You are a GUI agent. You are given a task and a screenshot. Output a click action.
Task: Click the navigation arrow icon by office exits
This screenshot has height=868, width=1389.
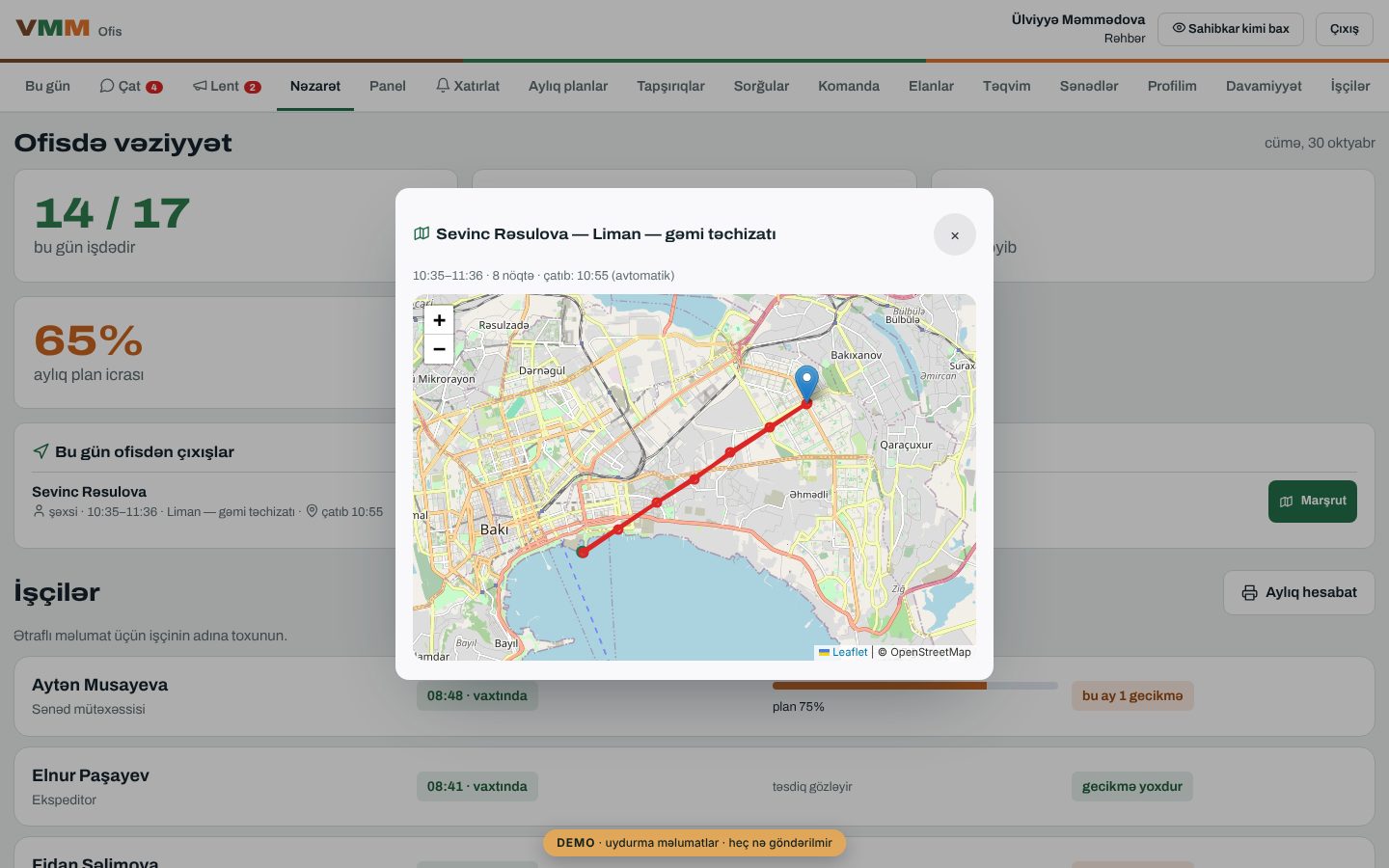pyautogui.click(x=41, y=451)
